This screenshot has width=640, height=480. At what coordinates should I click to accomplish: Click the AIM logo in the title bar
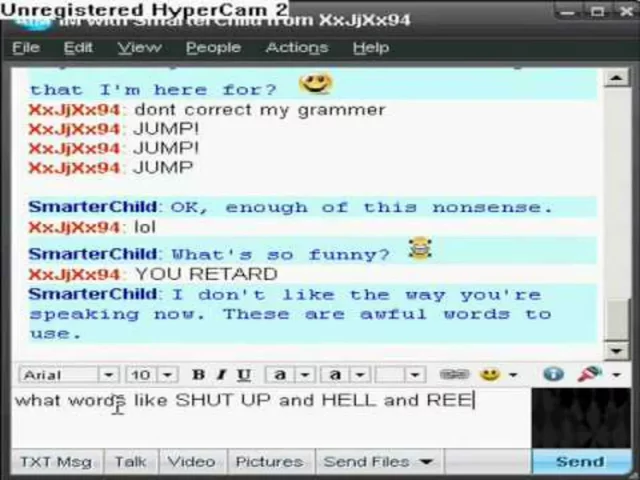(x=33, y=22)
